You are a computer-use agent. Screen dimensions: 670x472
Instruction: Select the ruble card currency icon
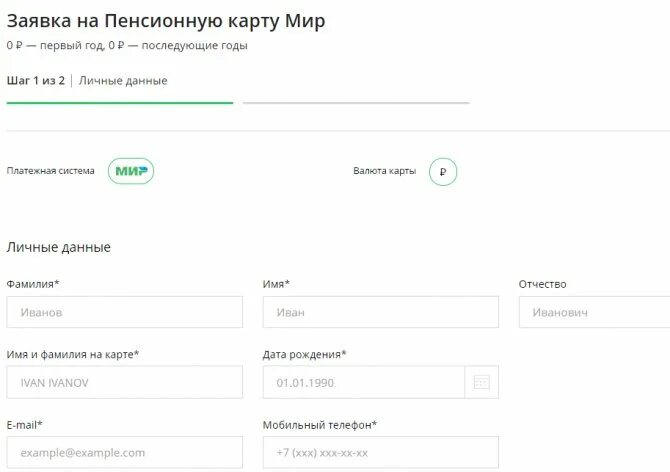pos(443,172)
